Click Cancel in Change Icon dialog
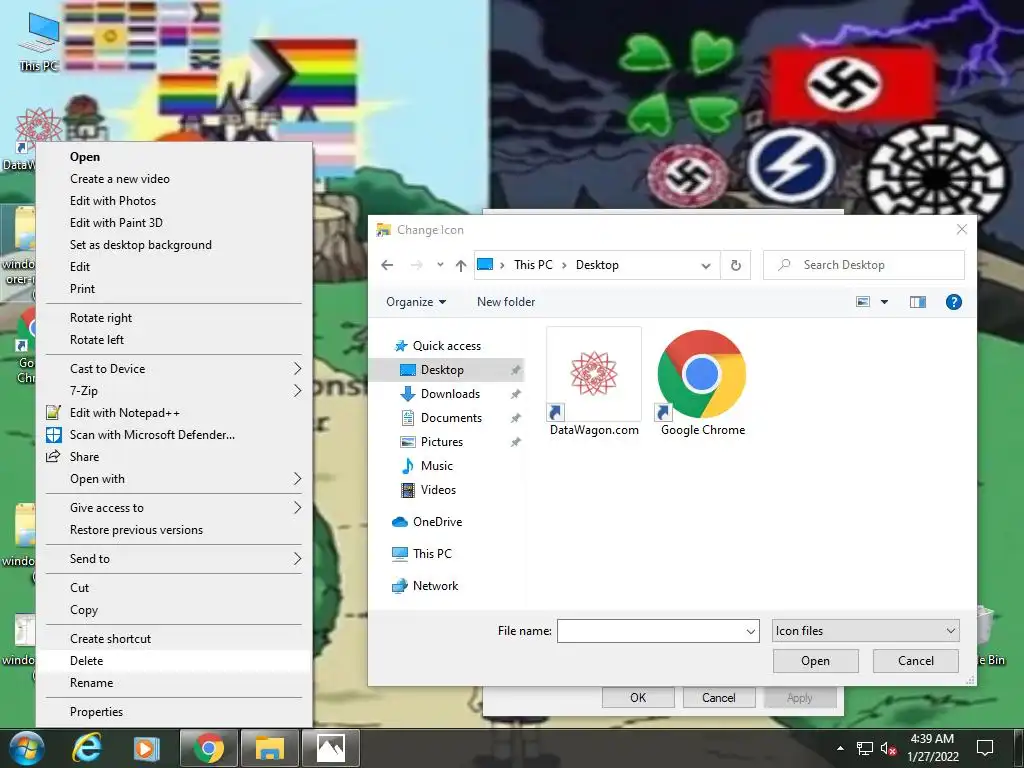1024x768 pixels. 916,661
